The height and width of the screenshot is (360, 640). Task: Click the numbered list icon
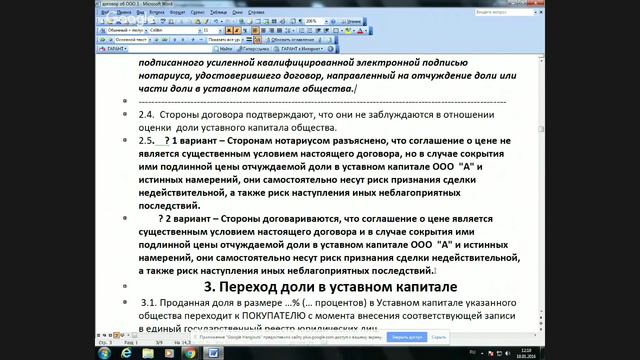(301, 30)
